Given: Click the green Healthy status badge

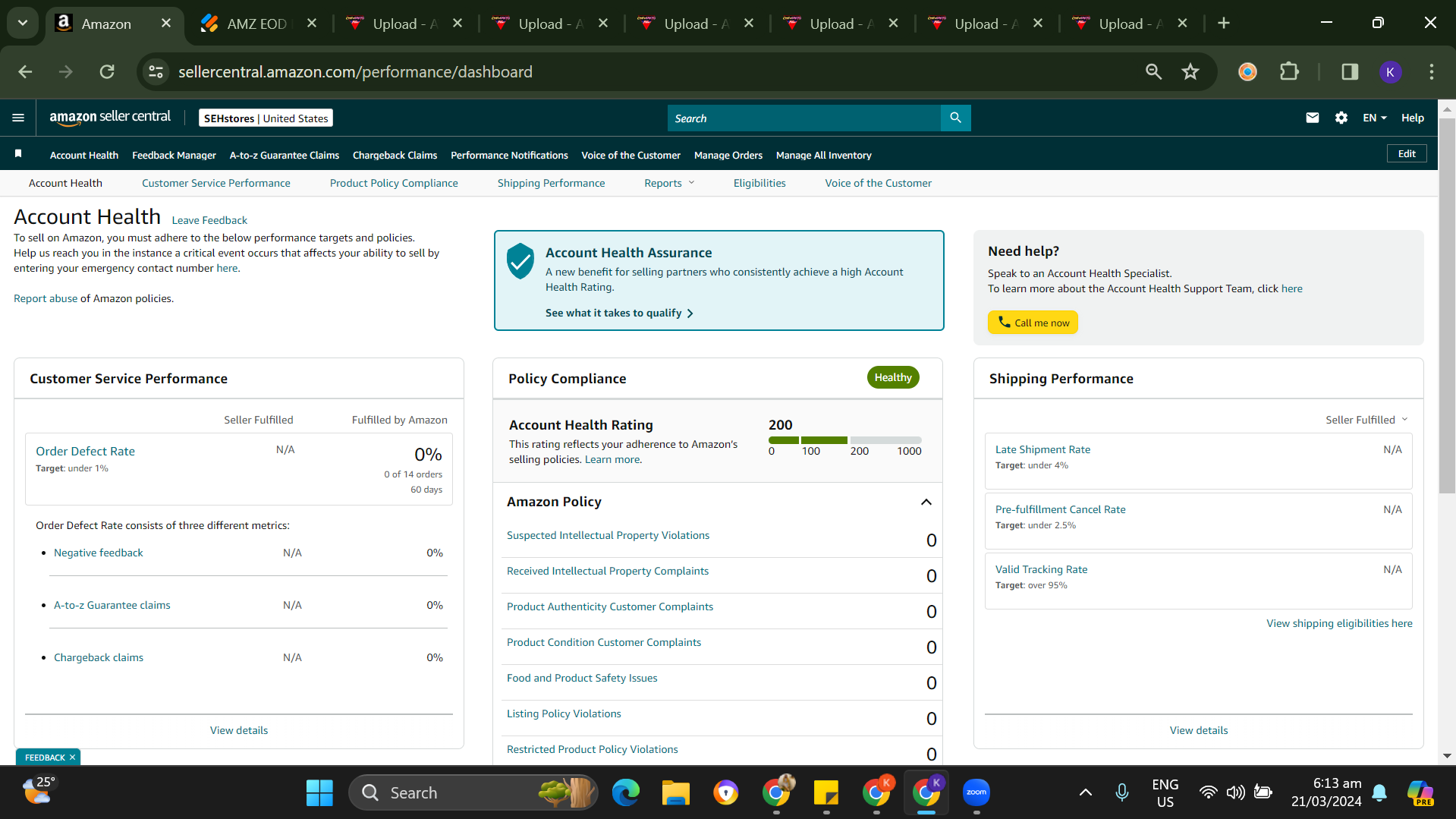Looking at the screenshot, I should click(893, 377).
